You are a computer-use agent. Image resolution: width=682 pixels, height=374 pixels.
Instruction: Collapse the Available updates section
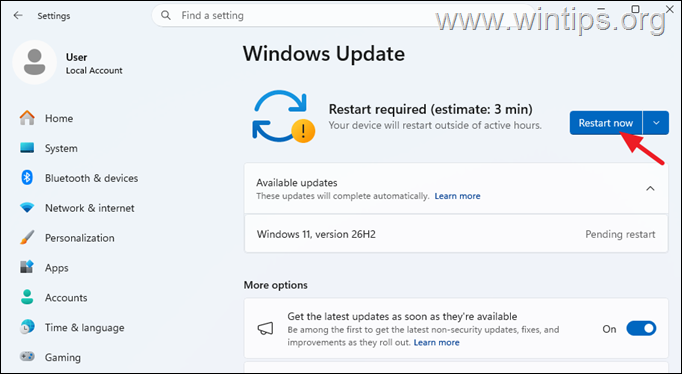[x=650, y=189]
